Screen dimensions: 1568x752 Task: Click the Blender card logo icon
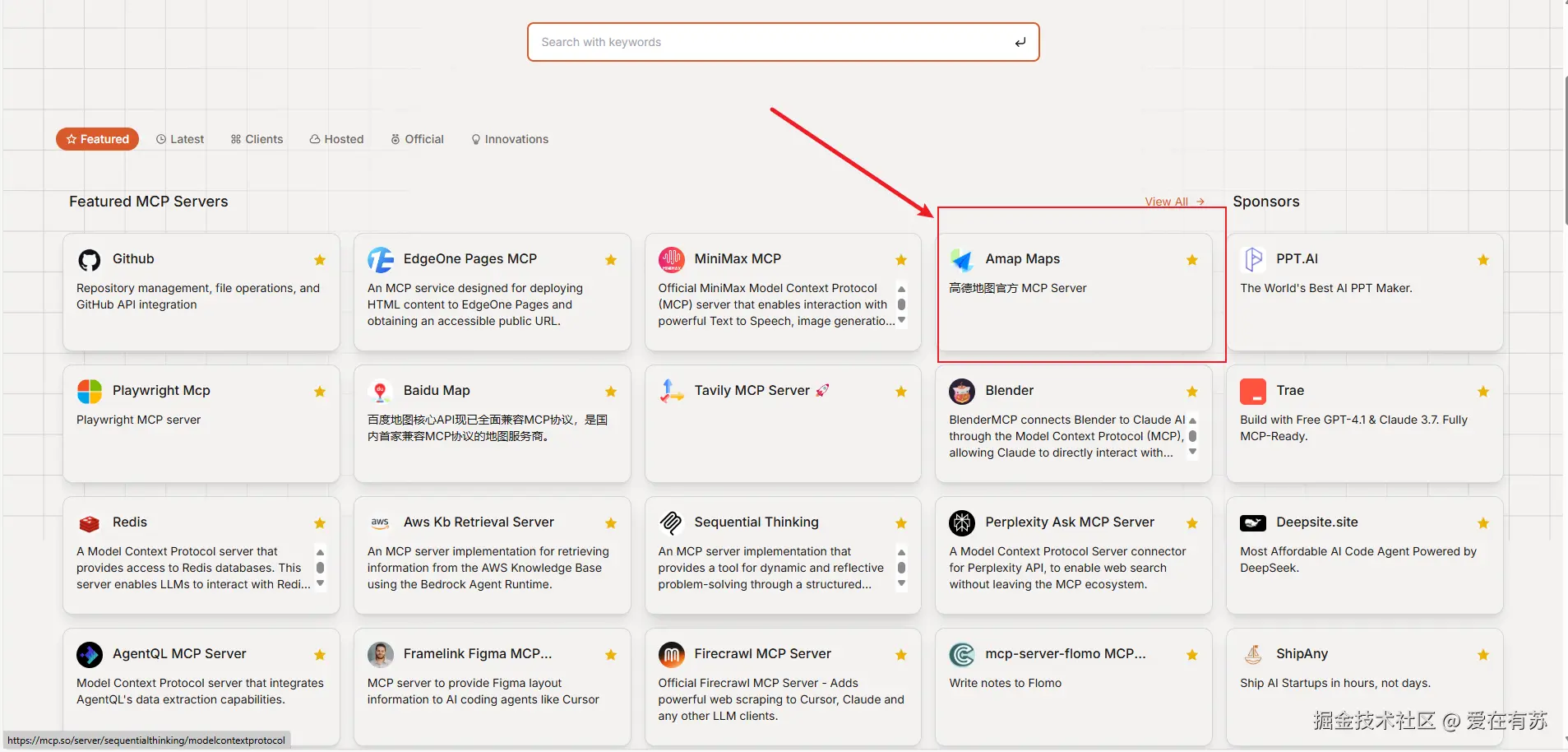coord(962,392)
